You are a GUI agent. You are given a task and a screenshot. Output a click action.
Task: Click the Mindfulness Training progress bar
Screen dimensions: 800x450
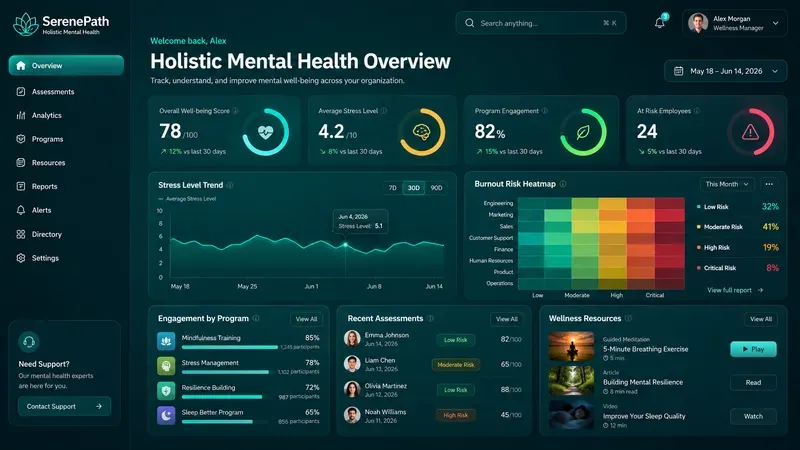click(x=230, y=347)
